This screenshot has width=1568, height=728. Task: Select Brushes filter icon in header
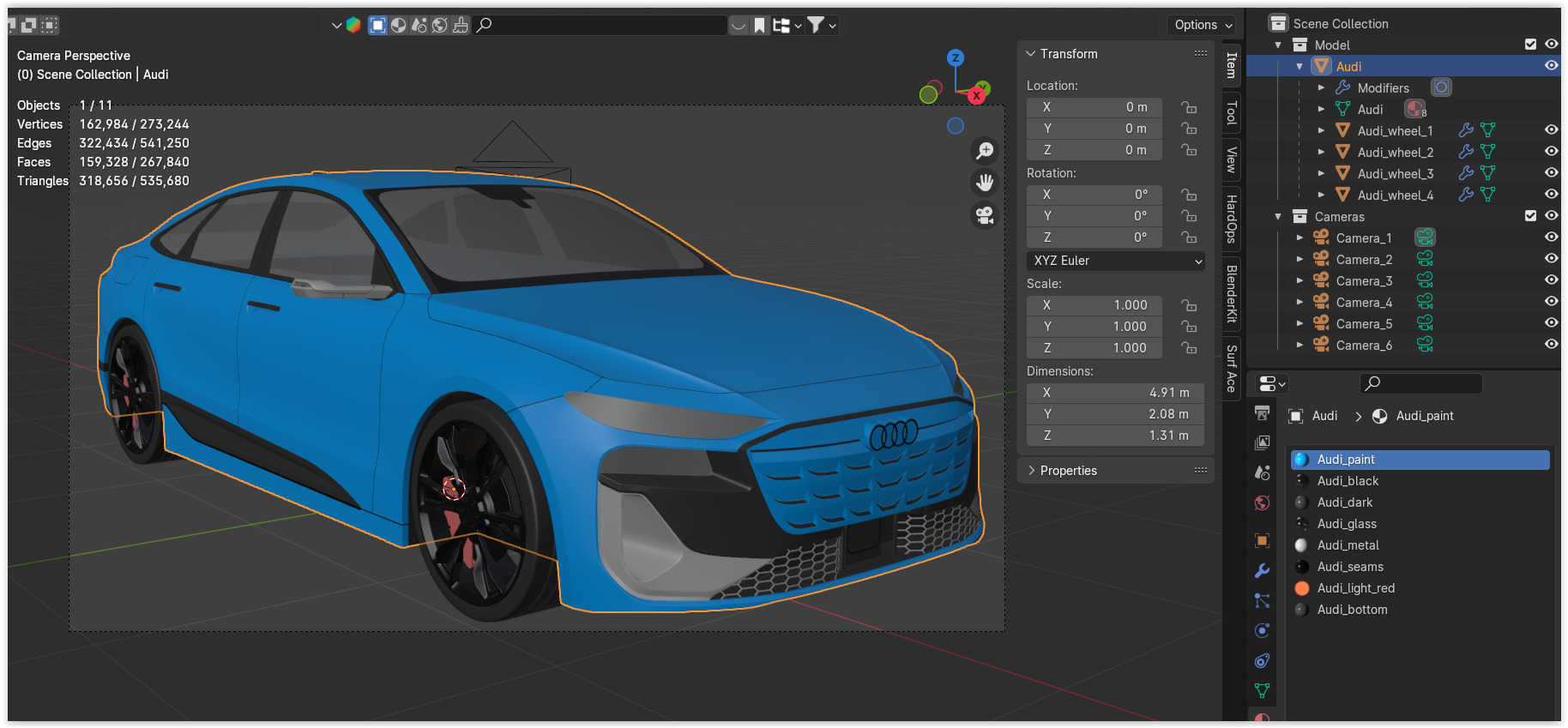click(x=461, y=26)
